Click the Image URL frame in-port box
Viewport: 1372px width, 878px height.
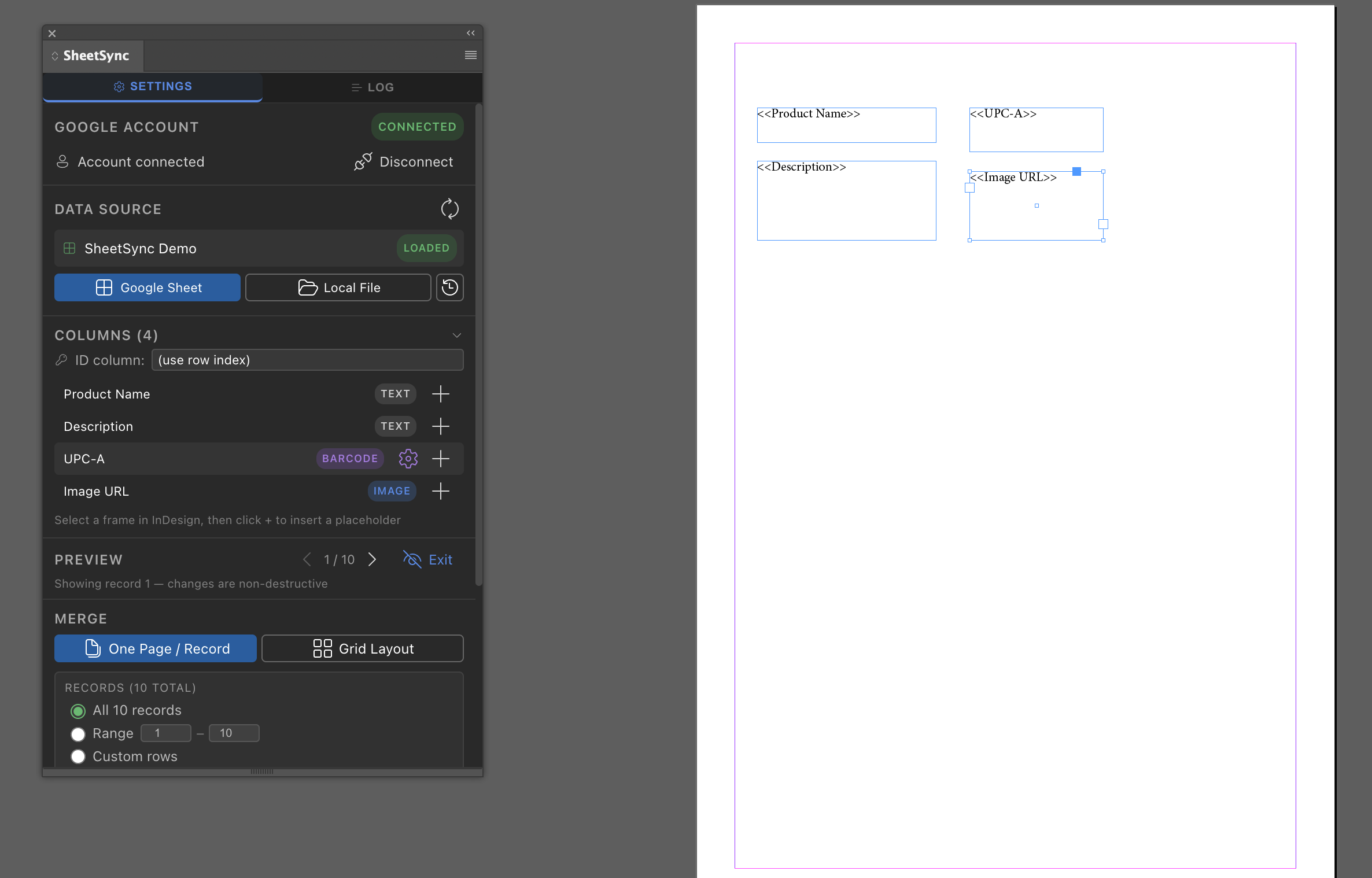click(970, 188)
